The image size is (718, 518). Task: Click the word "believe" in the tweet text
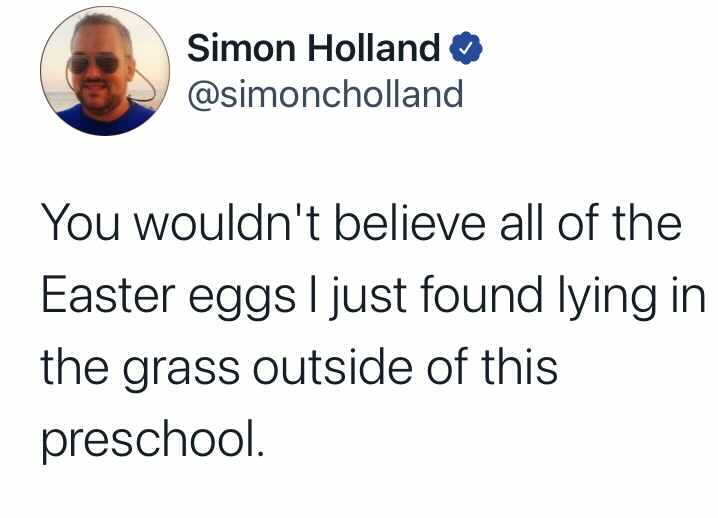pos(410,222)
